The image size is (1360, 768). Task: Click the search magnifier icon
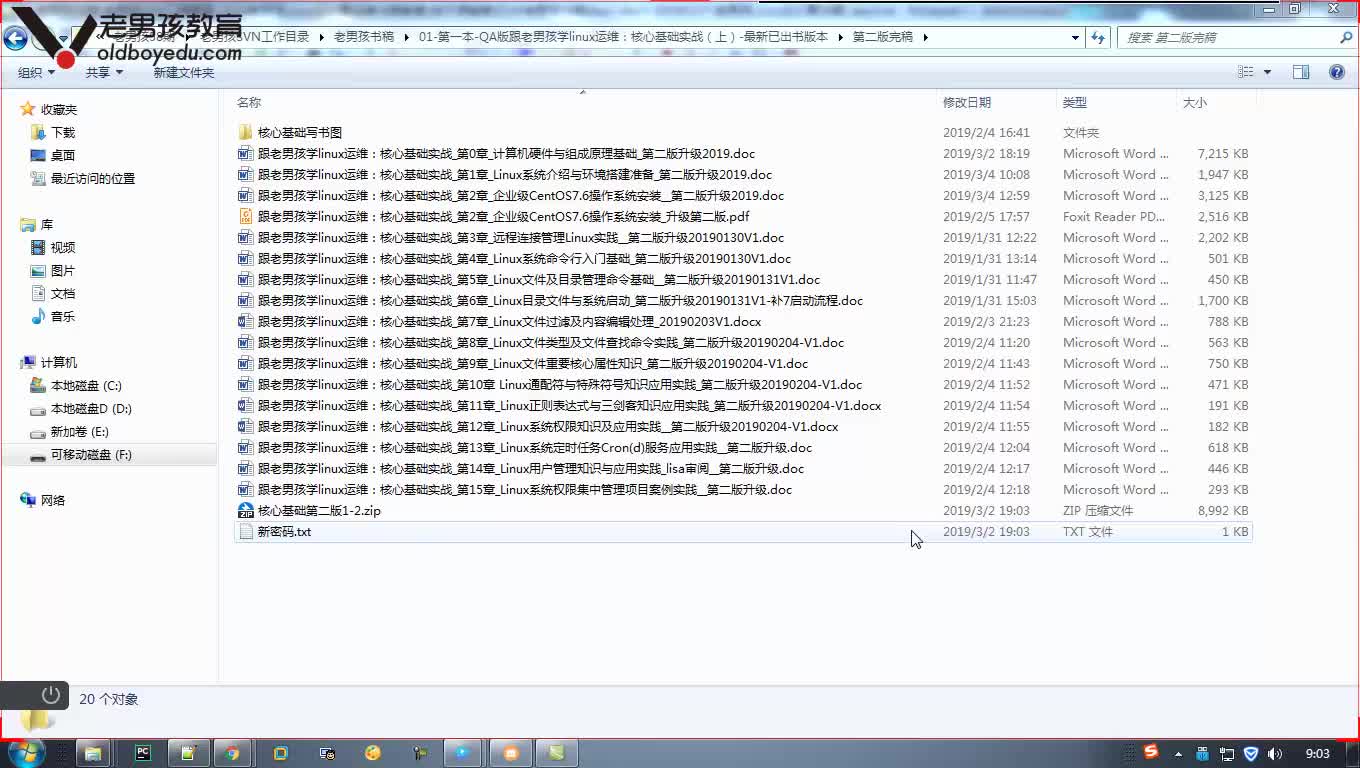pos(1346,37)
